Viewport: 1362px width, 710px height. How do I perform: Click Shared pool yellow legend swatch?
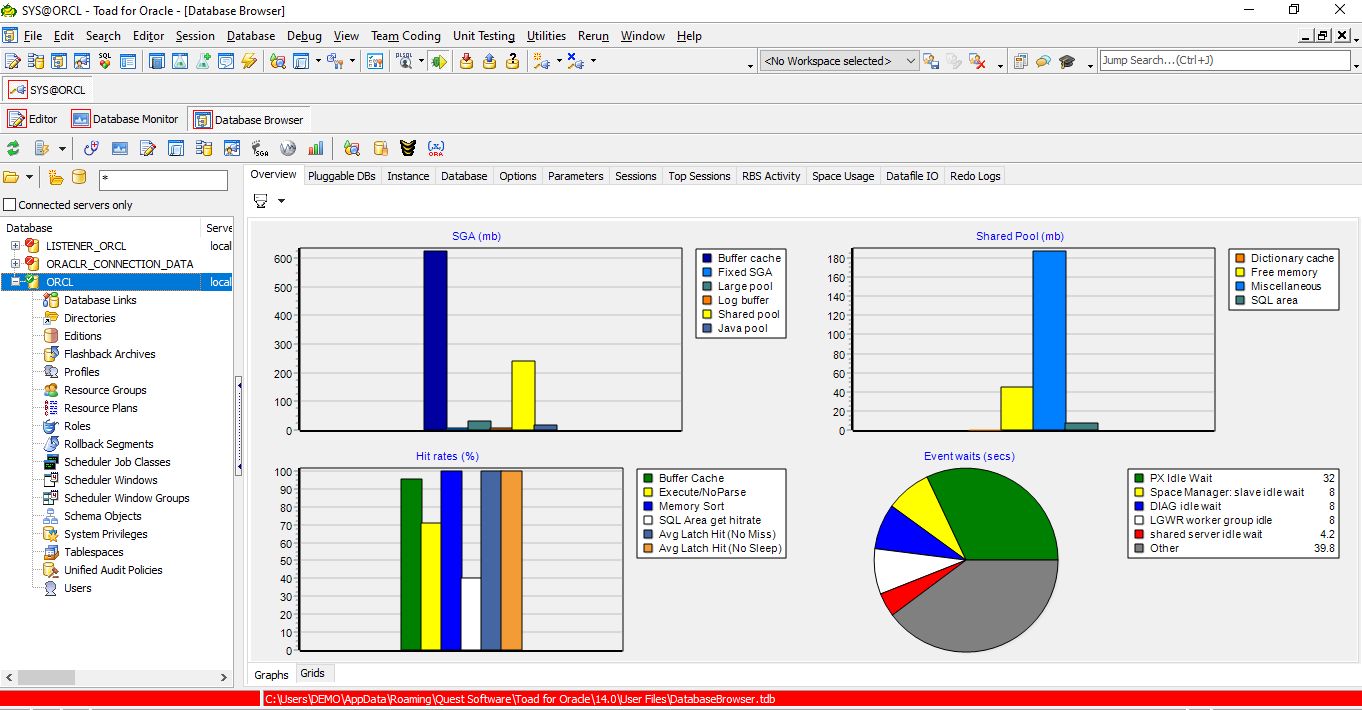pos(707,314)
